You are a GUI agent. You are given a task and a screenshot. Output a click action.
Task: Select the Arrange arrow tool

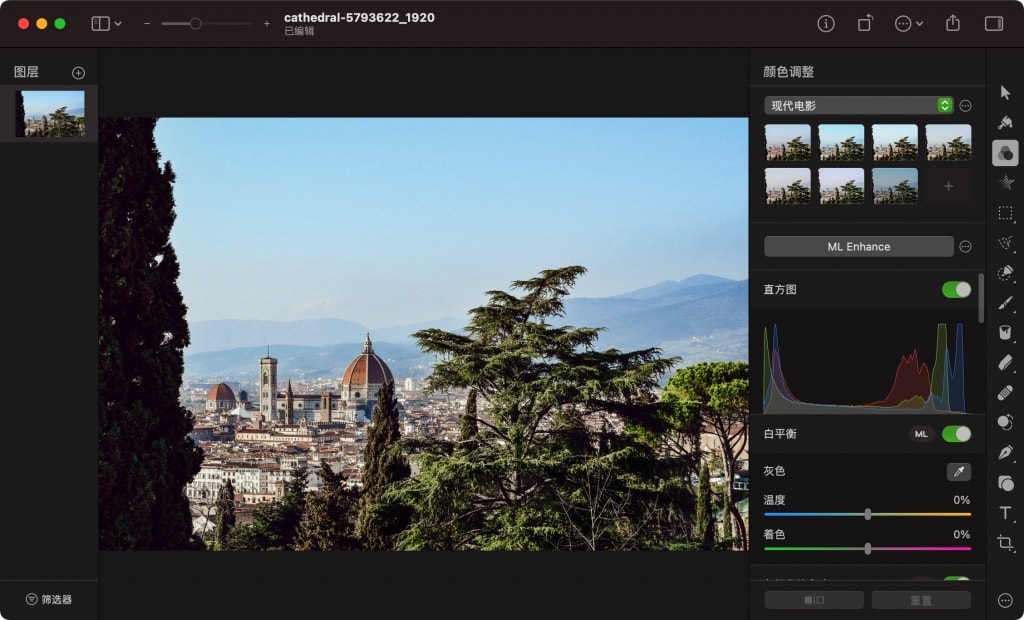click(1005, 92)
